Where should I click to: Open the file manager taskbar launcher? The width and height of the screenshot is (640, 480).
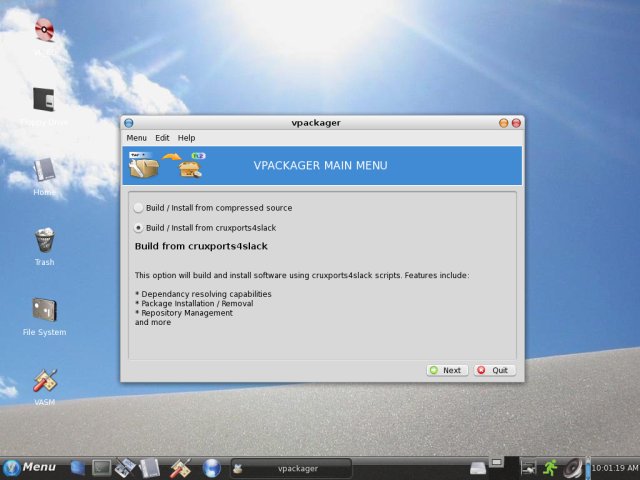coord(149,468)
